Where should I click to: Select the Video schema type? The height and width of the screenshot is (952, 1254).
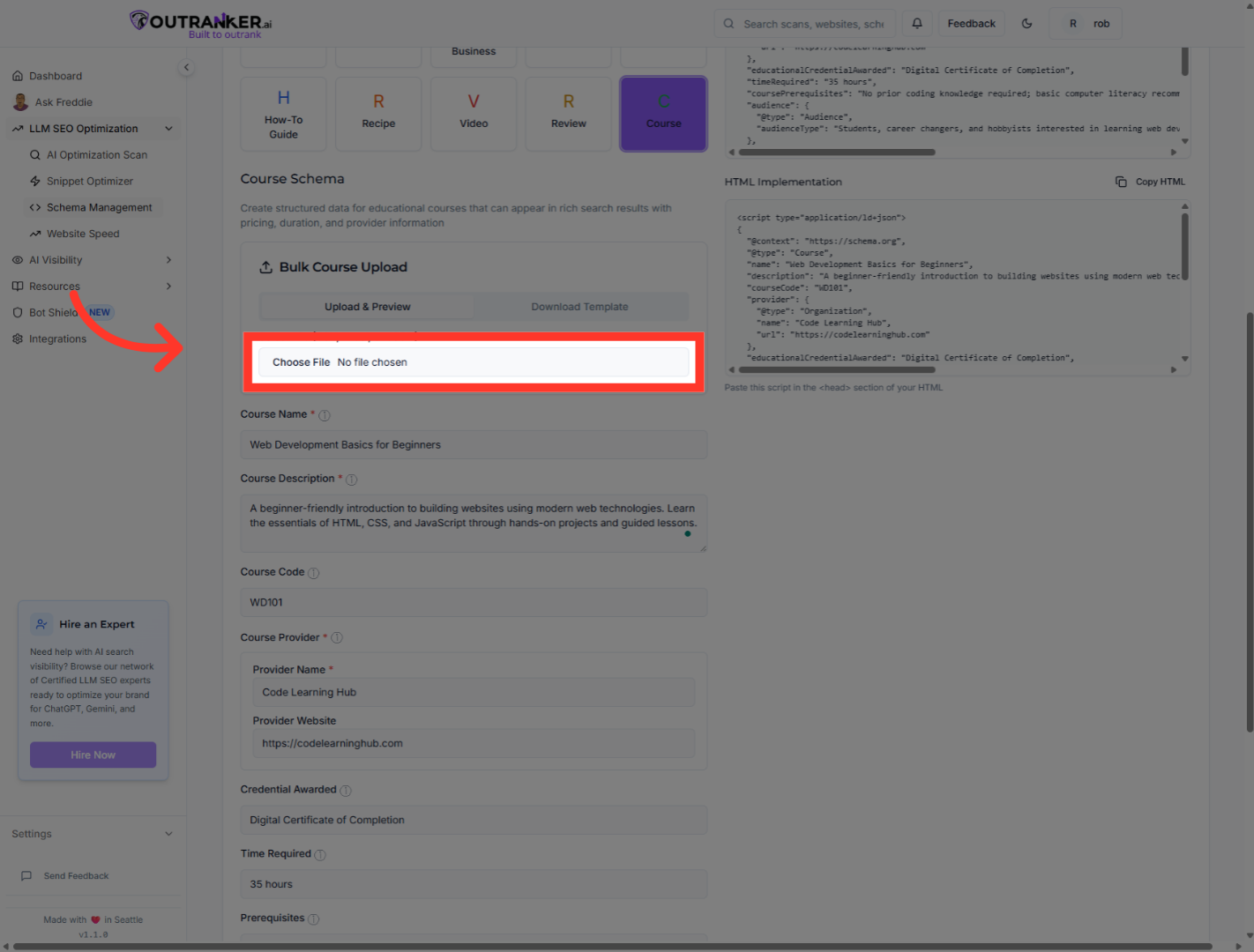473,114
